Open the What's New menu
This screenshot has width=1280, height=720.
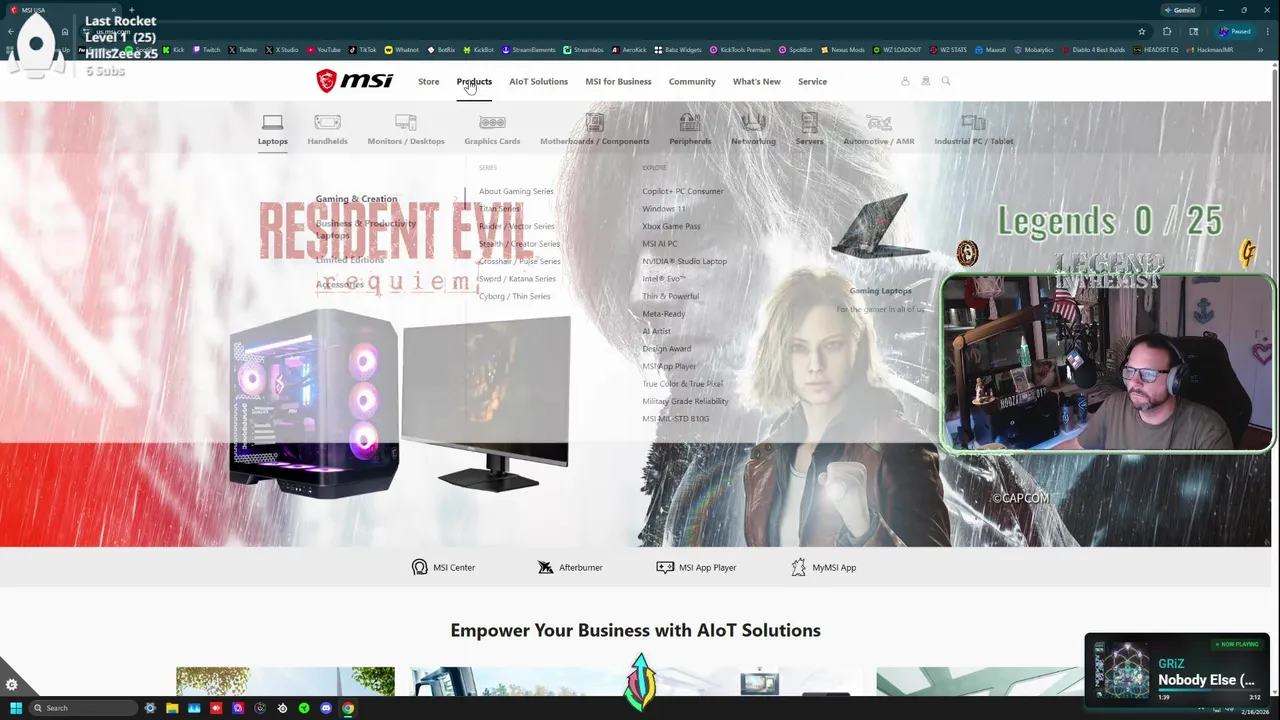click(756, 81)
